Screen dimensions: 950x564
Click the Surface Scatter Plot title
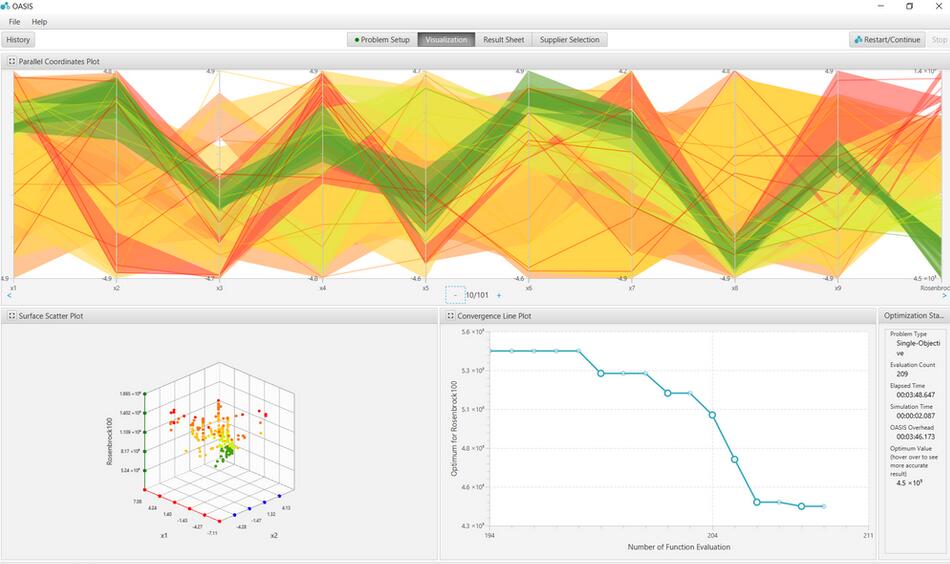click(x=51, y=316)
